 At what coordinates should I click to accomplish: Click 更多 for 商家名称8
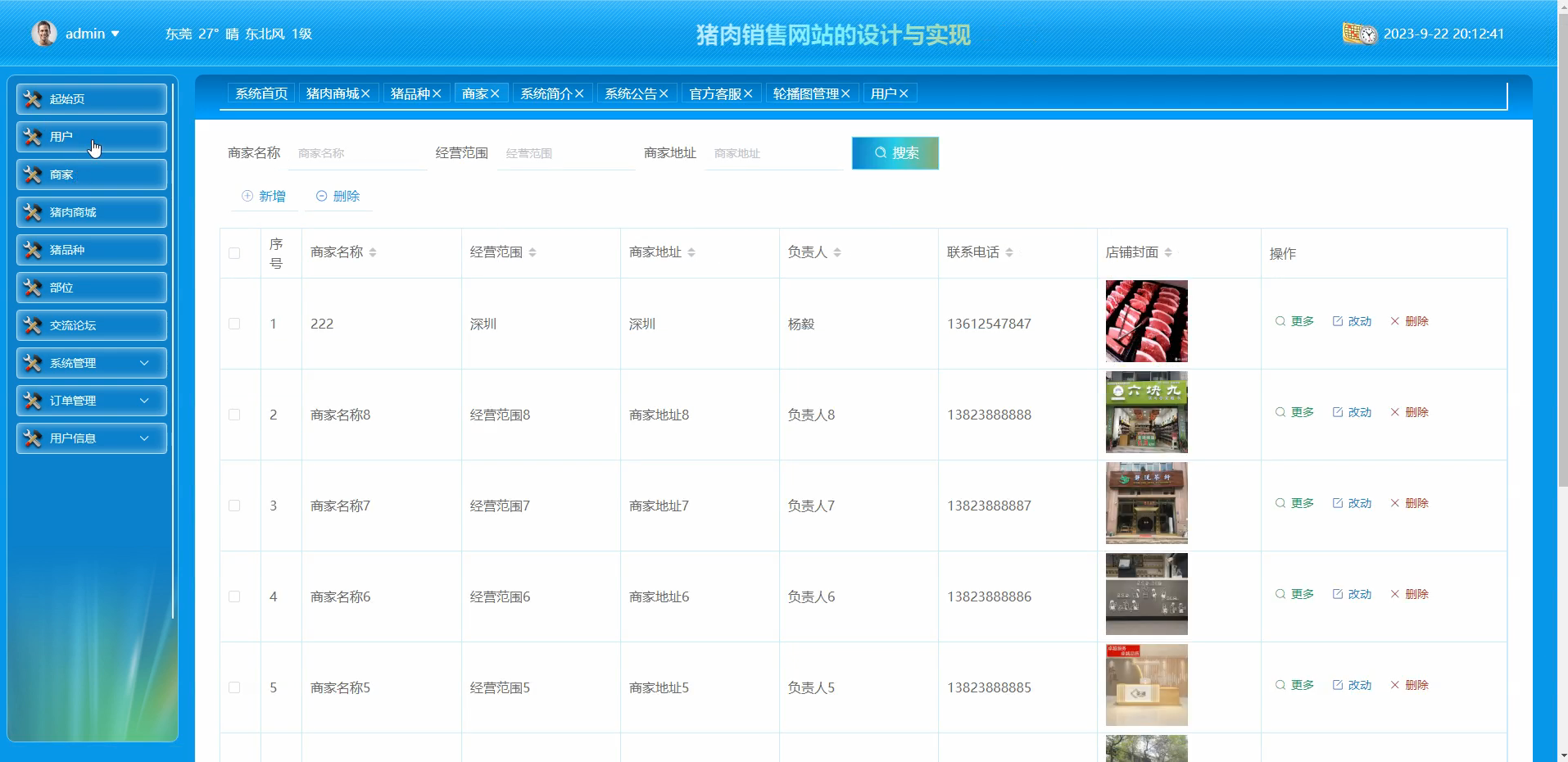(1295, 412)
